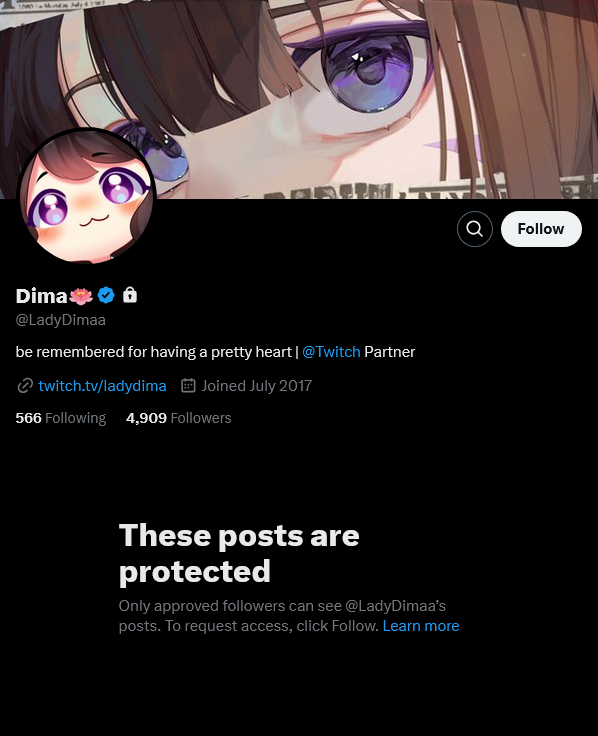Open the @Twitch mention in bio
The width and height of the screenshot is (598, 736).
tap(331, 352)
